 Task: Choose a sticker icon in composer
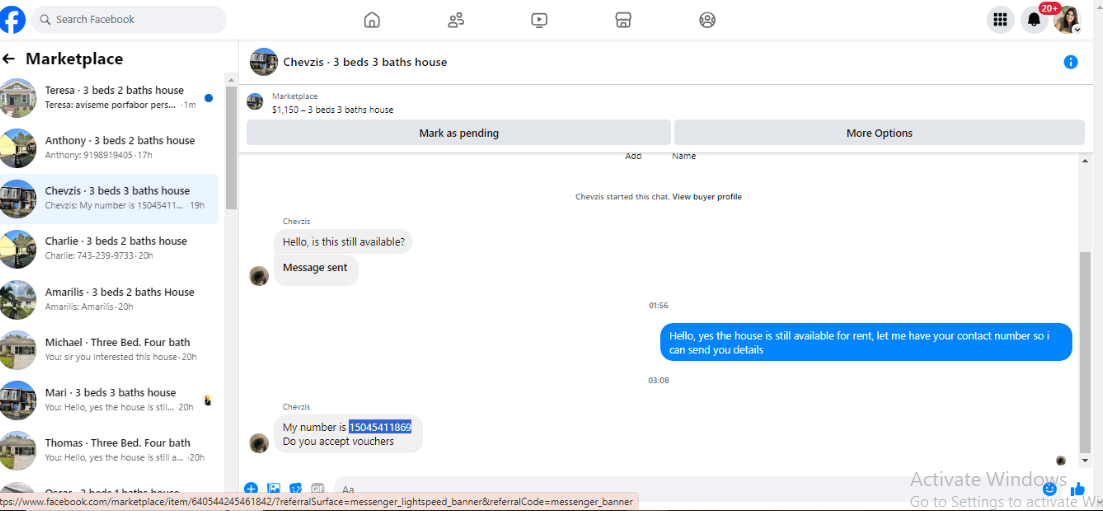pos(295,488)
